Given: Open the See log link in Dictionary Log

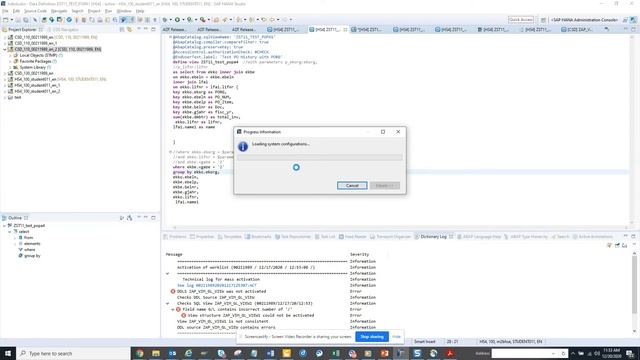Looking at the screenshot, I should [x=217, y=285].
